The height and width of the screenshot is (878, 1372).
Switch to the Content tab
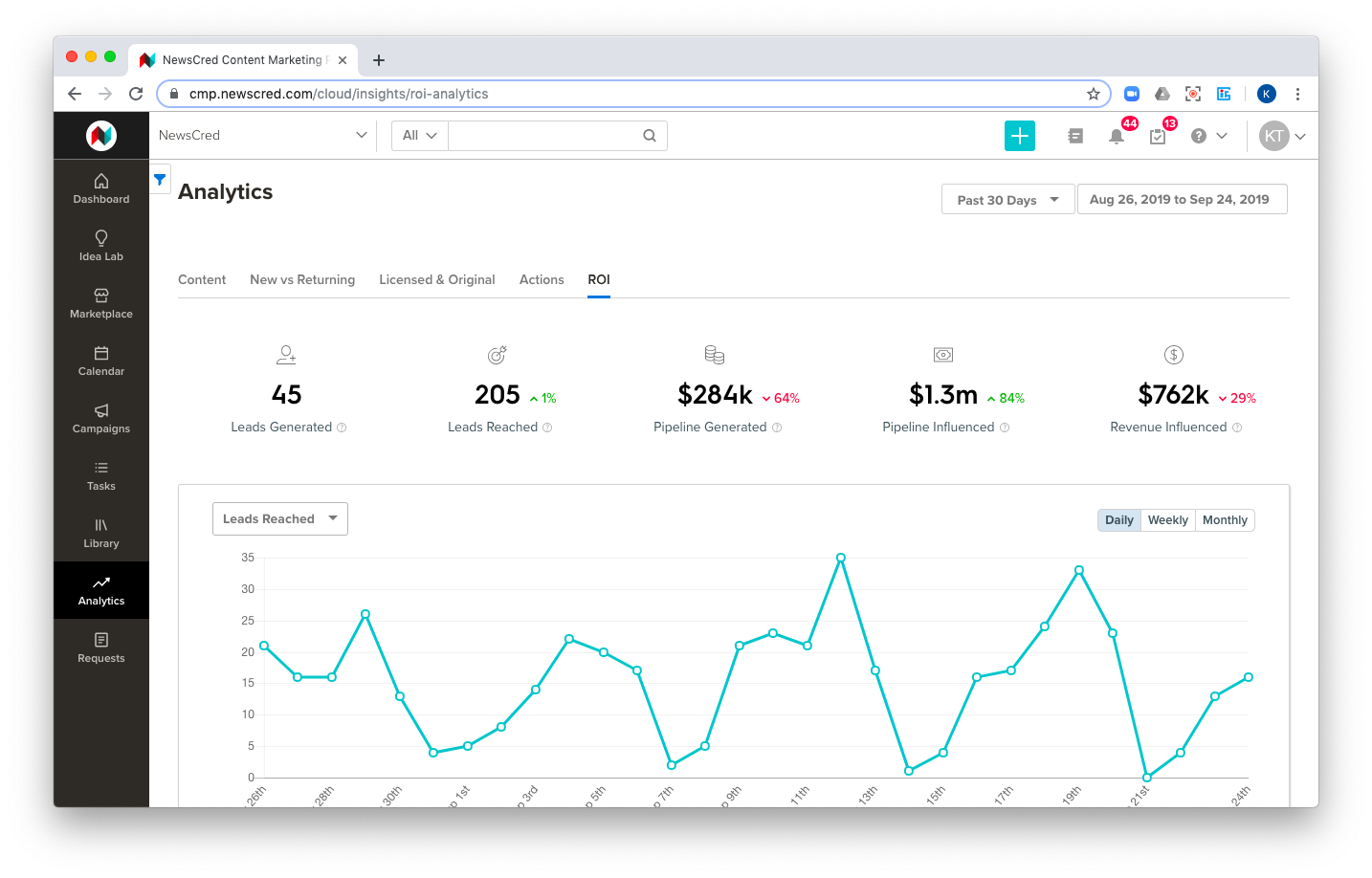coord(202,279)
